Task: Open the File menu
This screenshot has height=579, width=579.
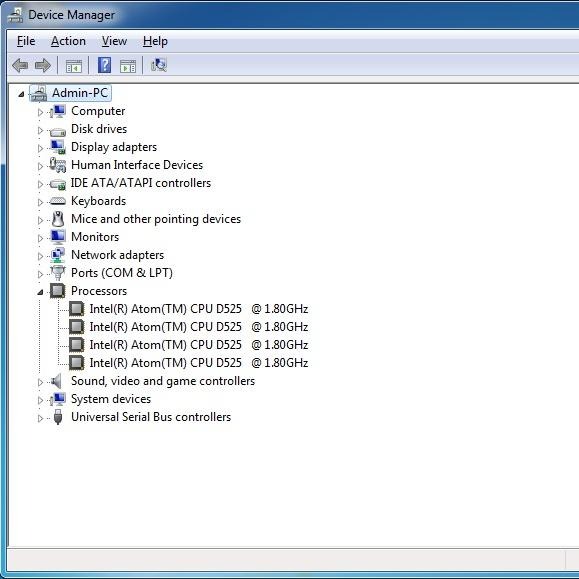Action: tap(26, 41)
